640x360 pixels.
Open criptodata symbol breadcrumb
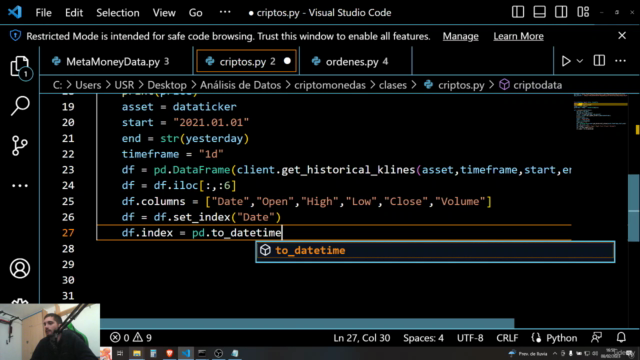[531, 85]
